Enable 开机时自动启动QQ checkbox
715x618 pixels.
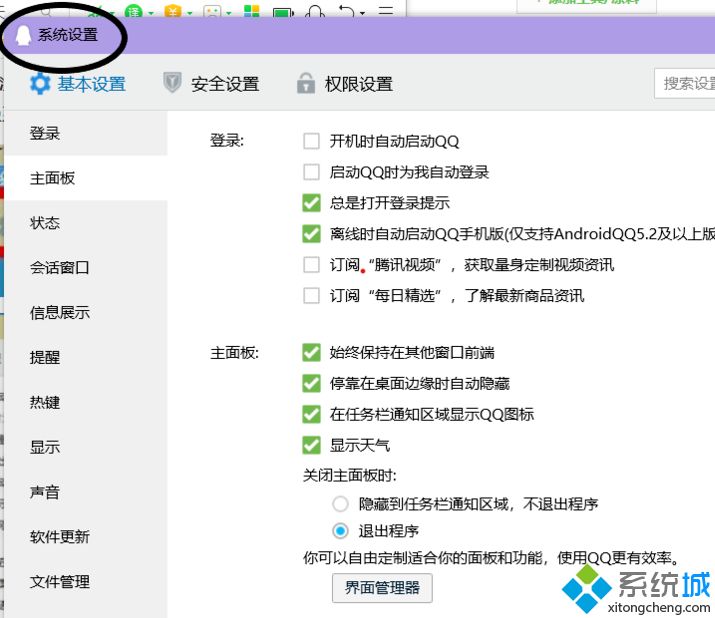coord(311,141)
